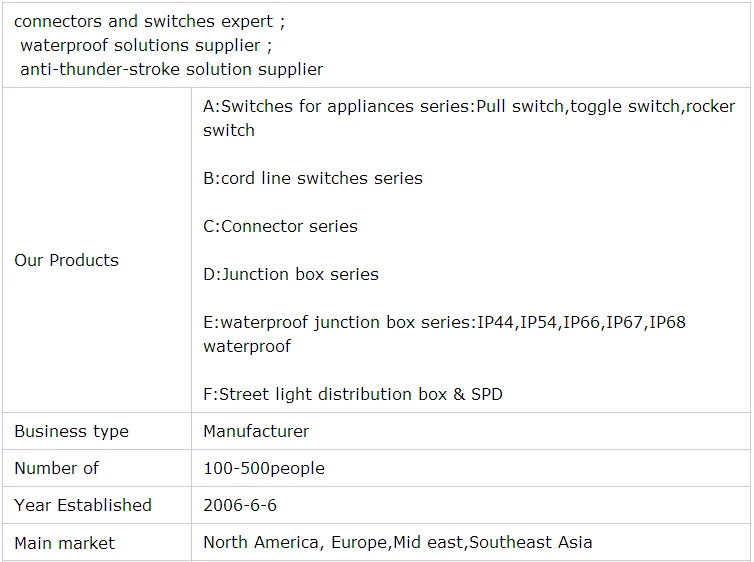Screen dimensions: 754x562
Task: Click the 'Main market' row label
Action: coord(64,543)
